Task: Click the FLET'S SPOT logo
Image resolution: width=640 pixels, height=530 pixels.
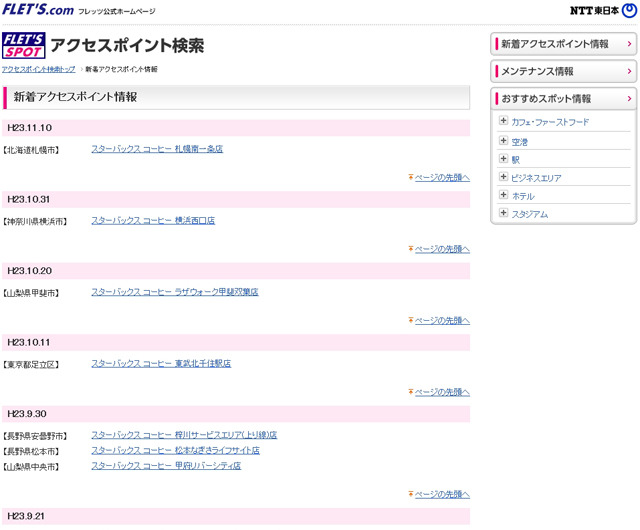Action: 24,45
